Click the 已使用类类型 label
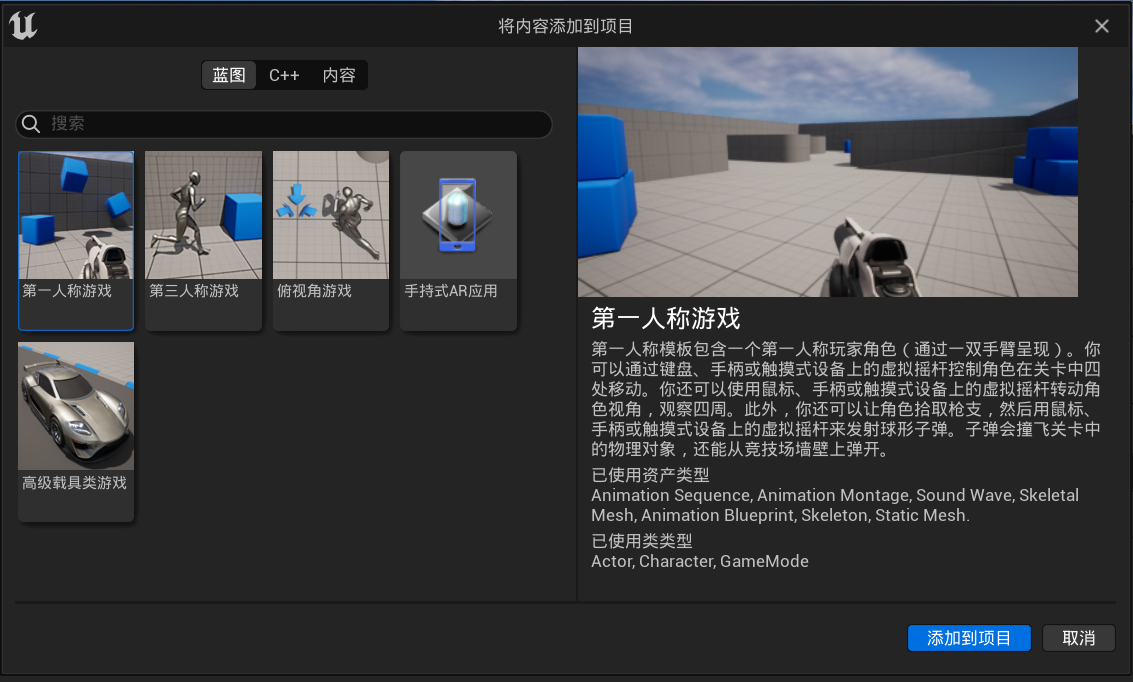 pos(642,541)
